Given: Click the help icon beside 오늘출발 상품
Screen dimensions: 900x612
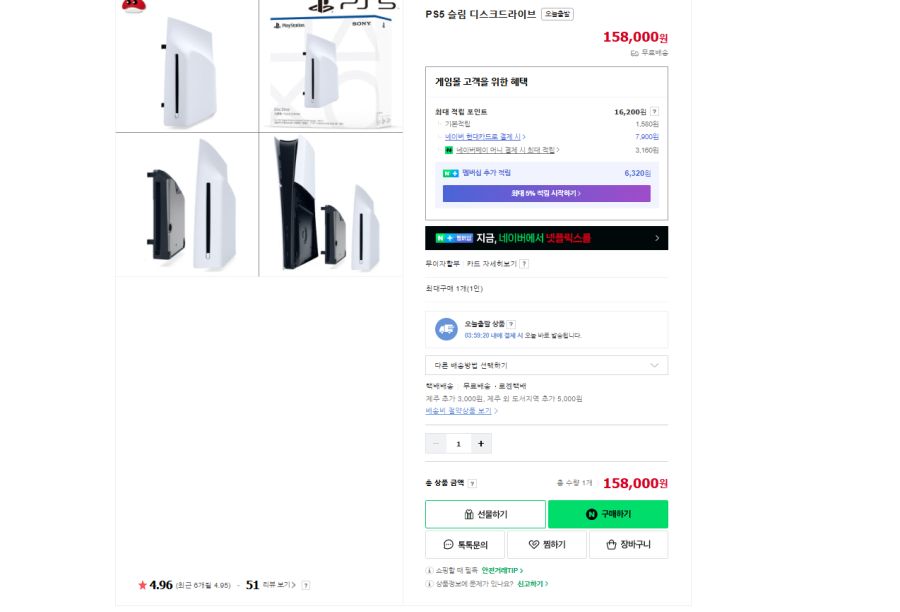Looking at the screenshot, I should [x=512, y=324].
